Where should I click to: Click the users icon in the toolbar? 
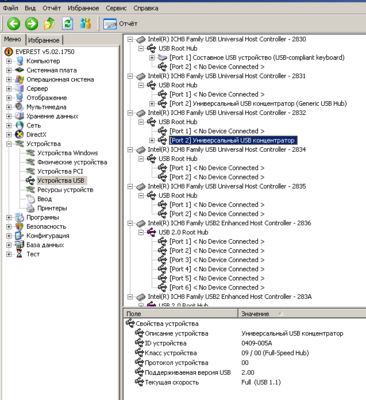pyautogui.click(x=85, y=24)
